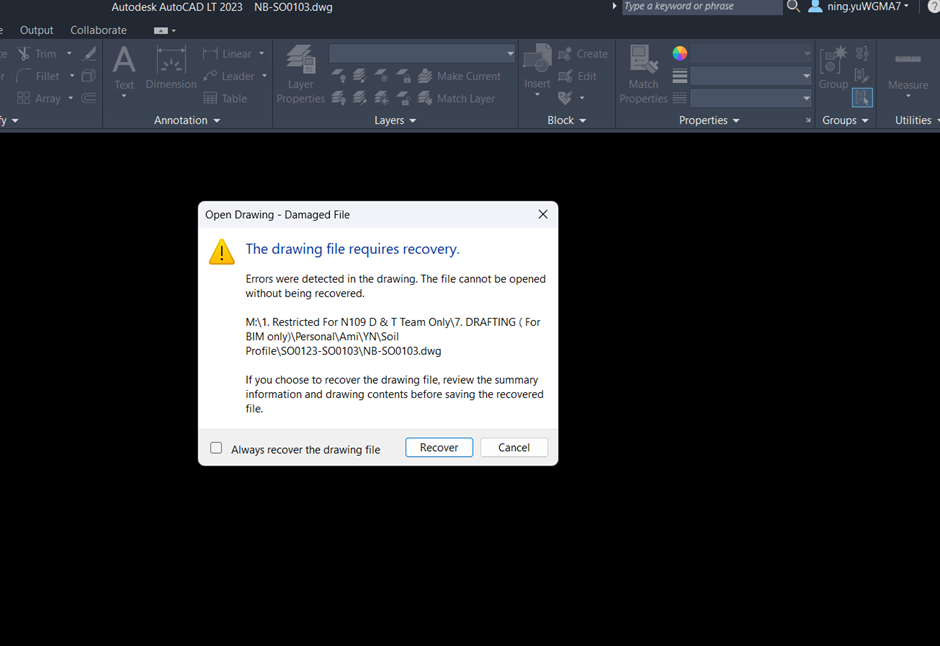Click the Ungroup icon
Viewport: 940px width, 646px height.
coord(862,53)
